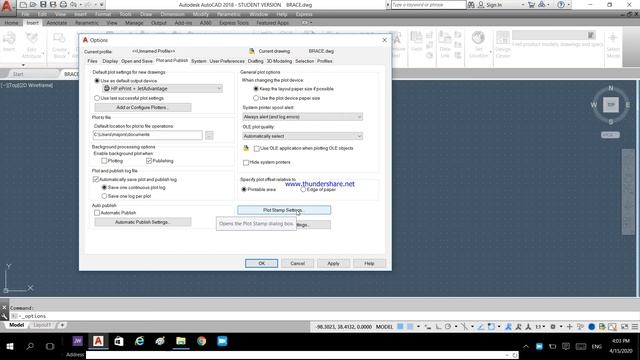This screenshot has height=360, width=640.
Task: Open Microsoft Store from the taskbar
Action: (x=119, y=341)
